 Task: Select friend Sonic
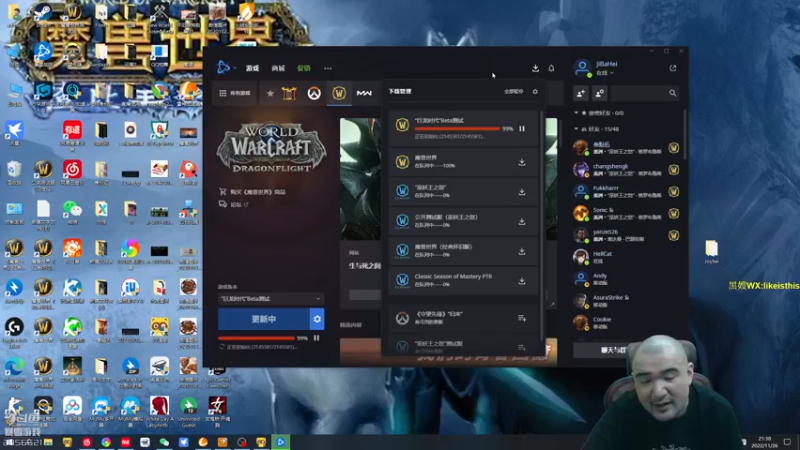click(626, 213)
